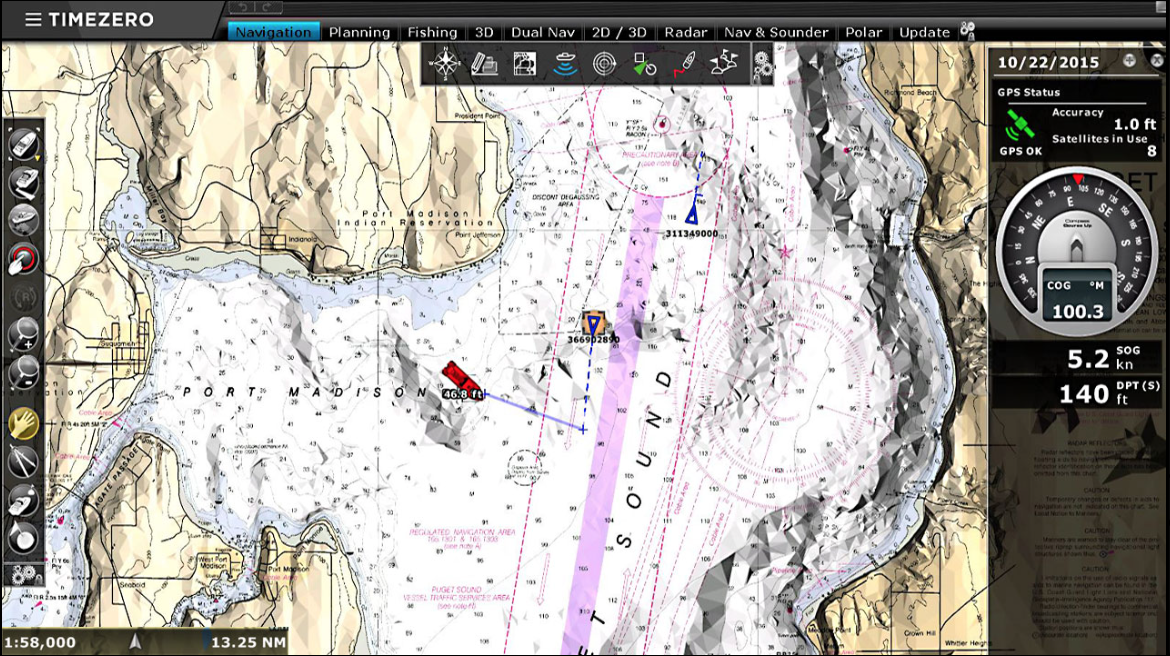
Task: Click the compass rose orientation icon
Action: coord(444,65)
